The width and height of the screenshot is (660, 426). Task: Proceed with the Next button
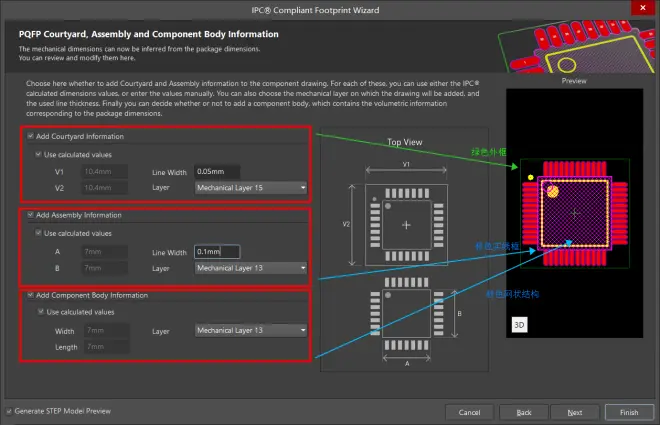575,413
